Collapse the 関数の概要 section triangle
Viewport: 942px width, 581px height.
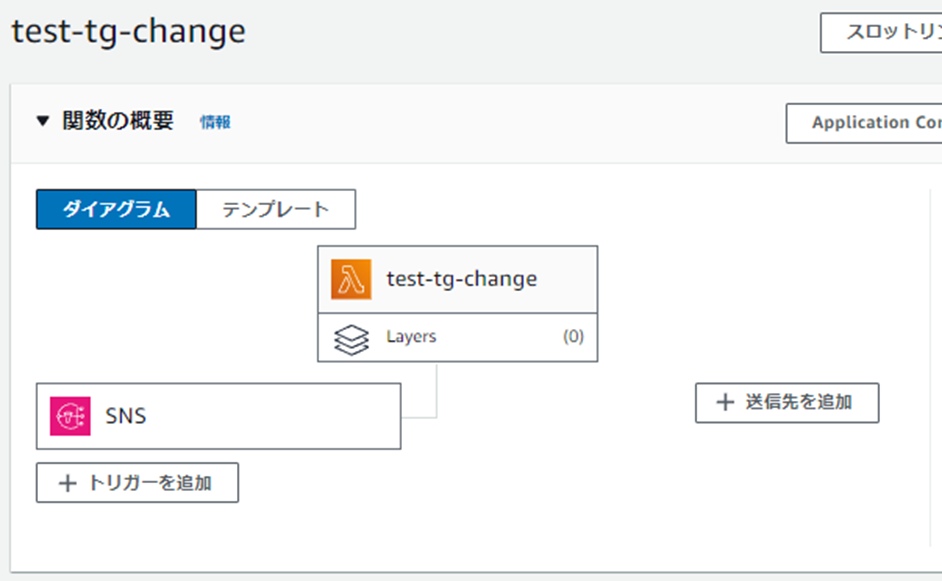[x=42, y=122]
